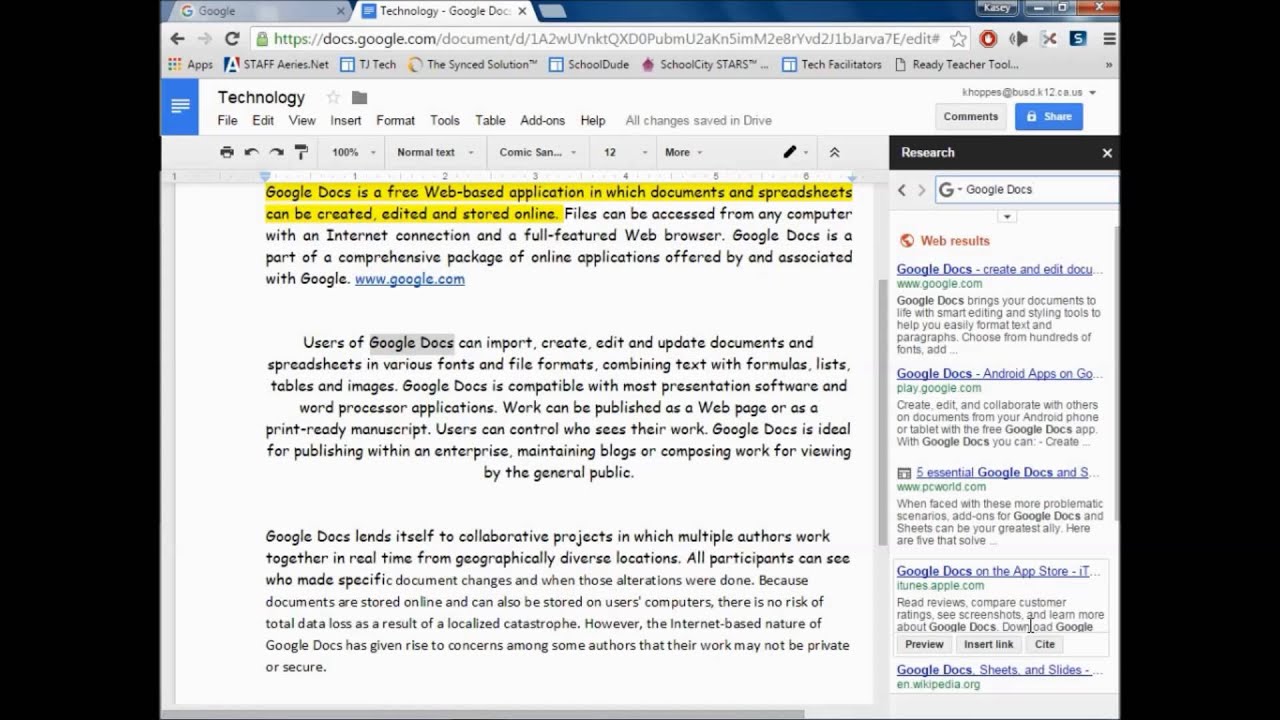
Task: Close the Research panel
Action: point(1107,153)
